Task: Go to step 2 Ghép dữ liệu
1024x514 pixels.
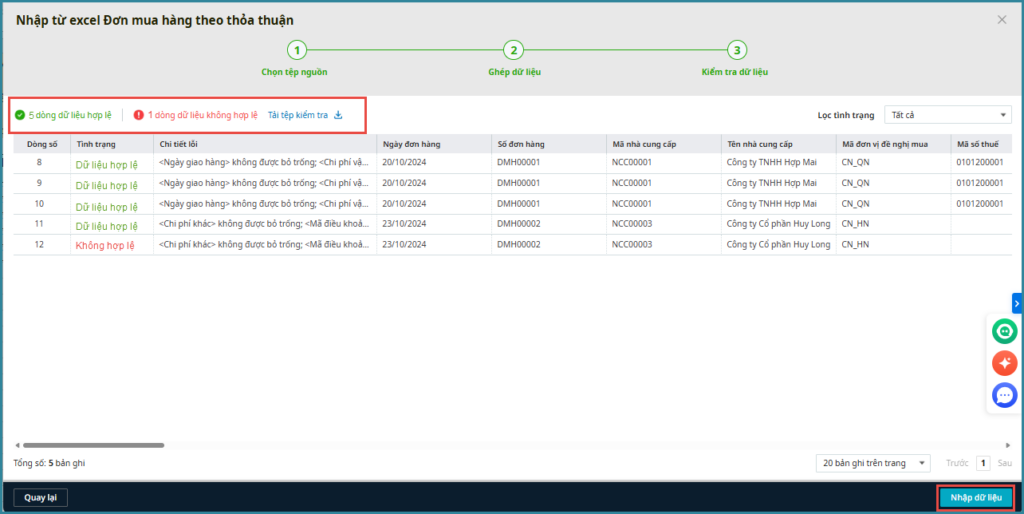Action: coord(512,50)
